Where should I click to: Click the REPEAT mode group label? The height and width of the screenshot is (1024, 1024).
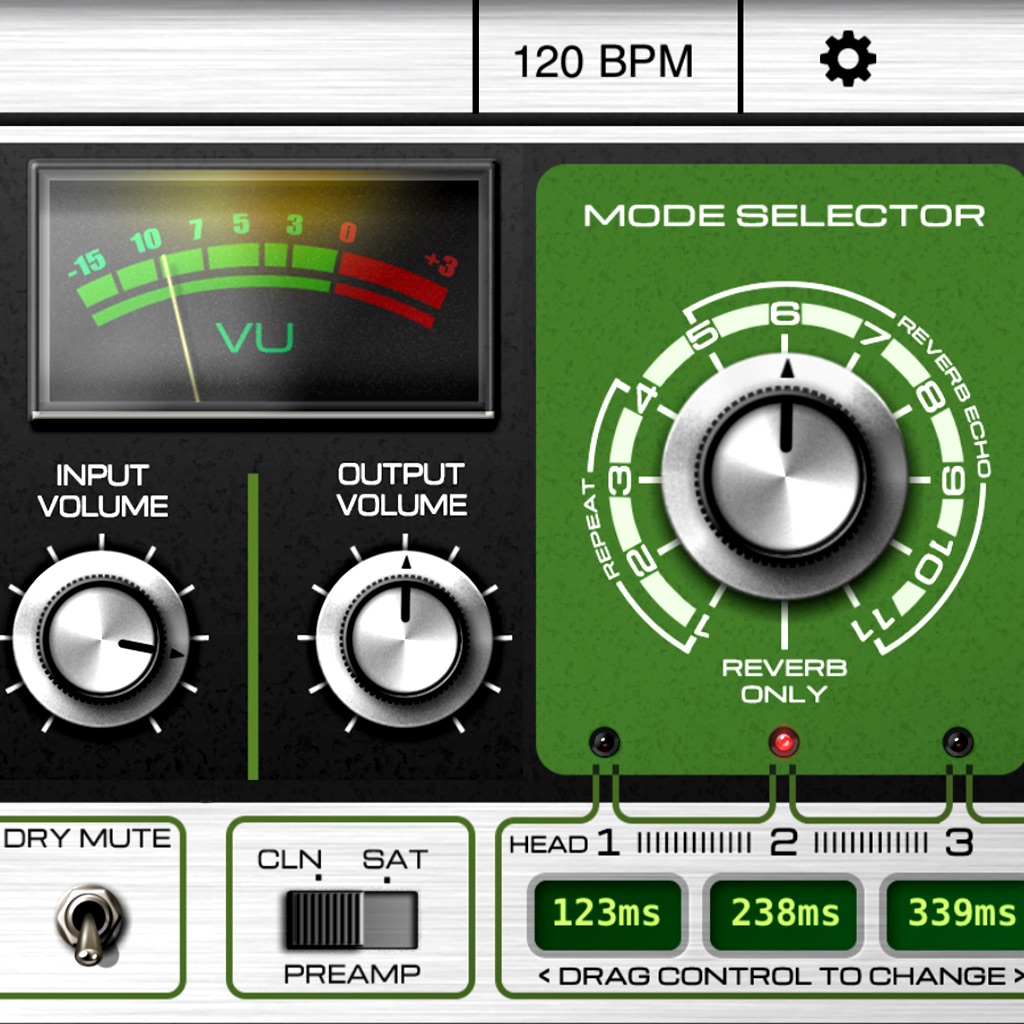point(598,530)
